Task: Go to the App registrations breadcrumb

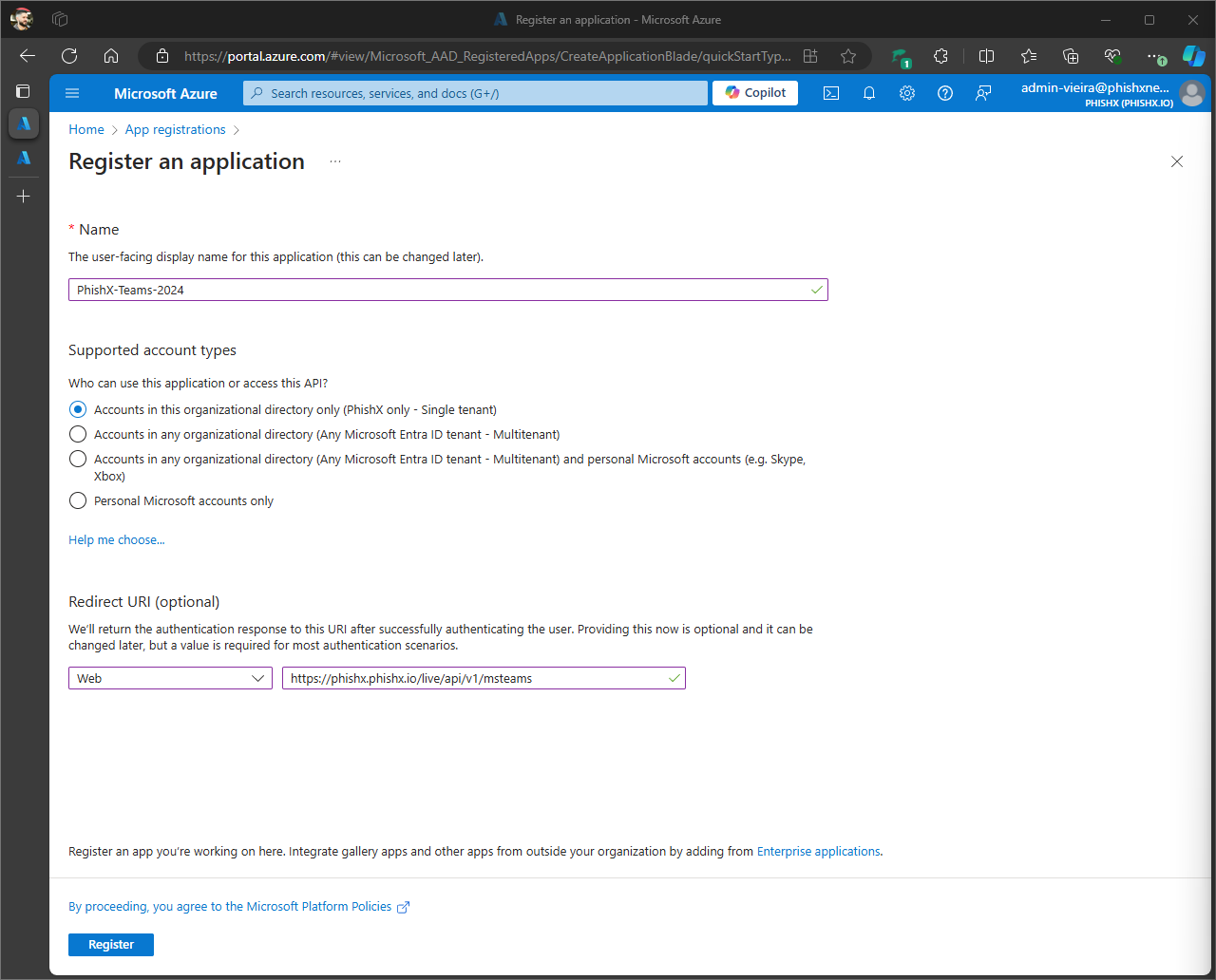Action: click(176, 129)
